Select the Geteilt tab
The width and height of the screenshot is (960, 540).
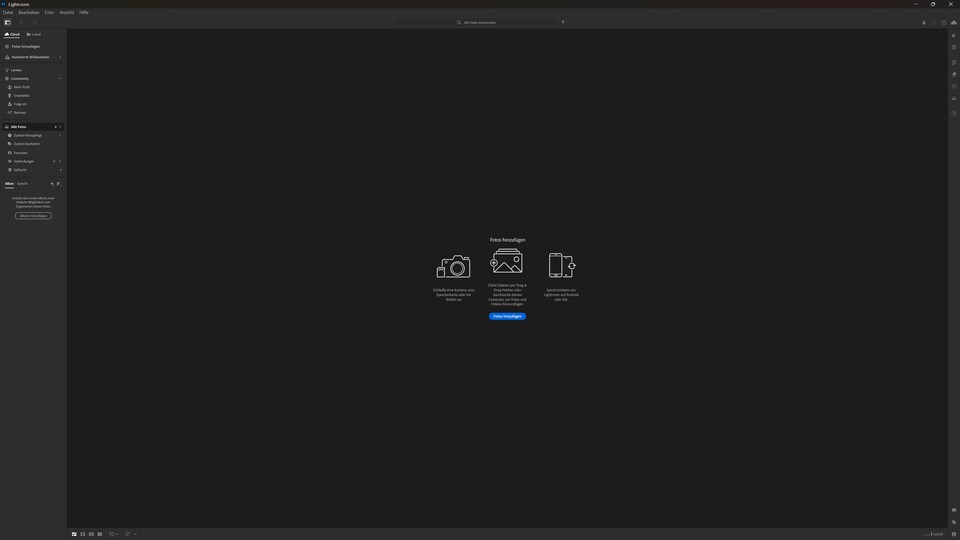(22, 184)
